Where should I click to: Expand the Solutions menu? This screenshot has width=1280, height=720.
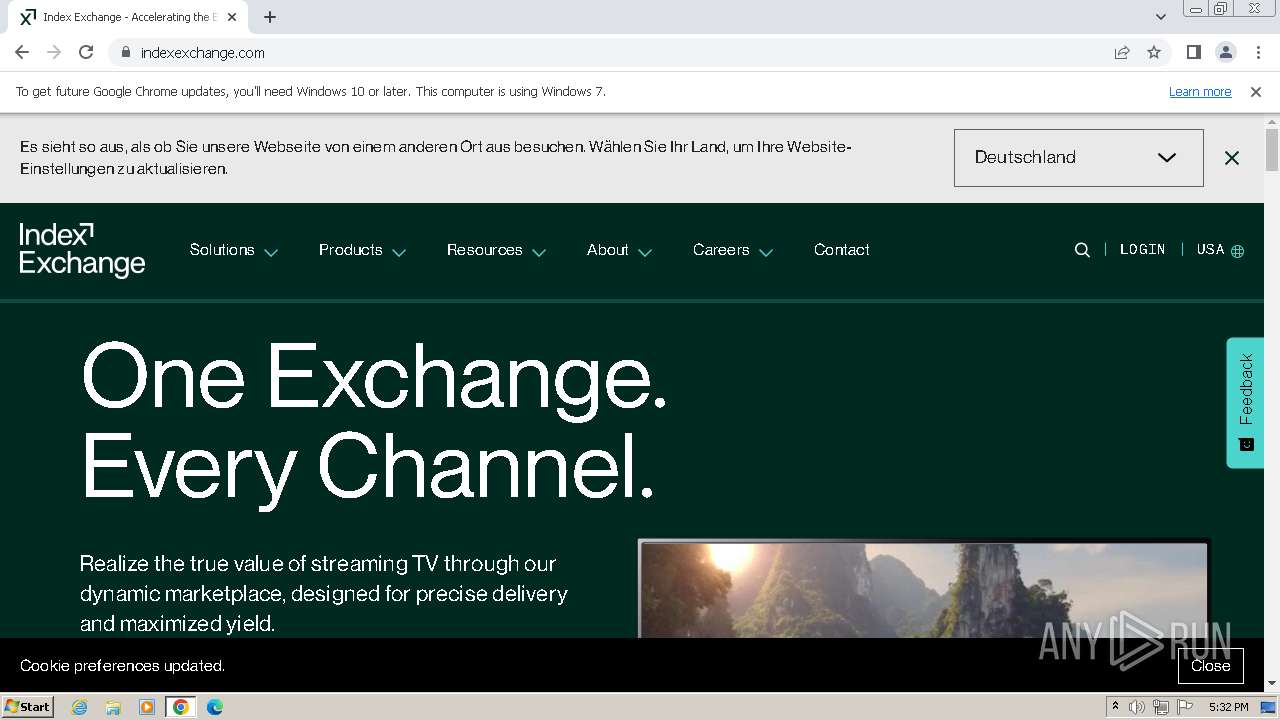pyautogui.click(x=233, y=250)
